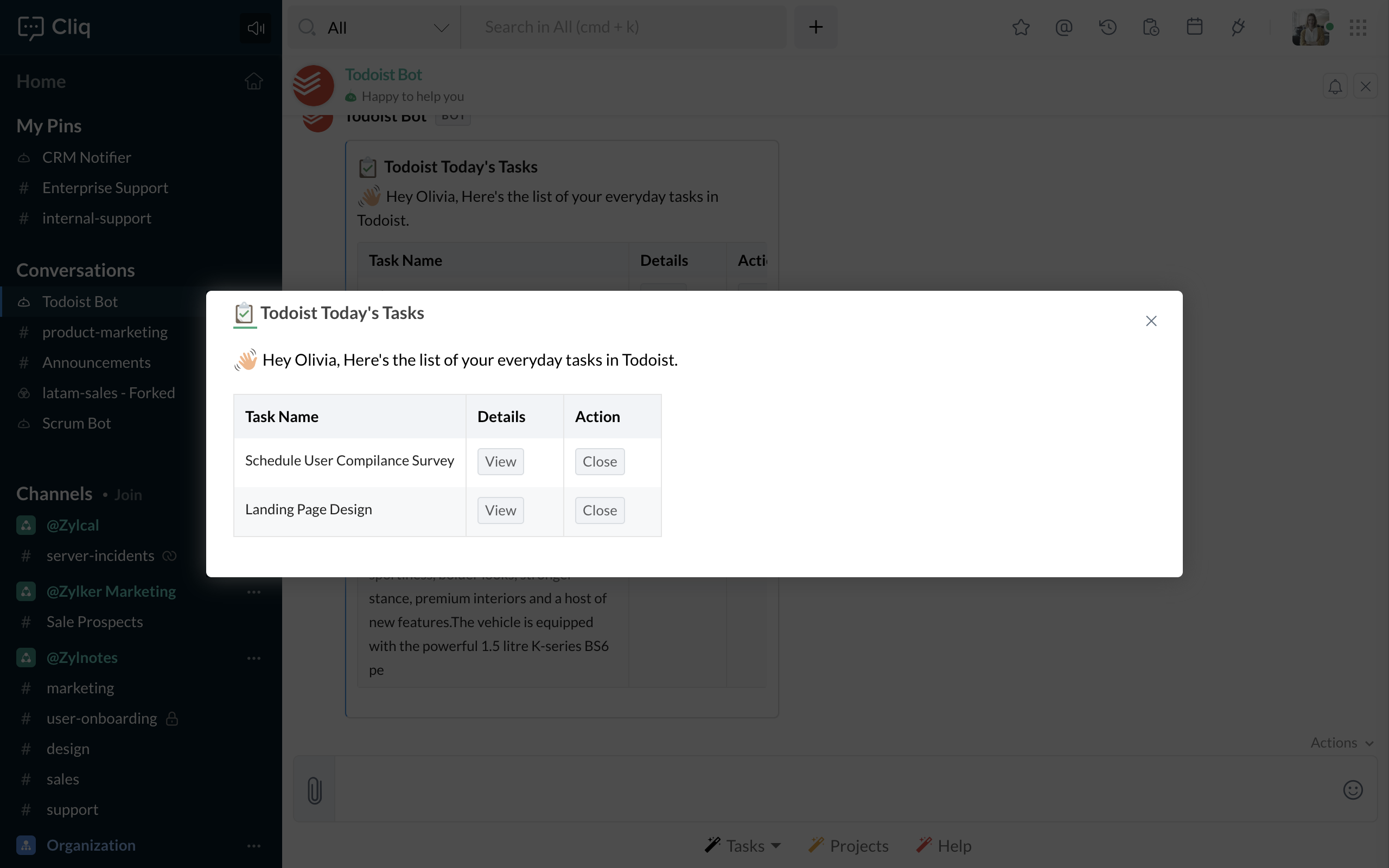Expand the @Zylker Marketing team
The image size is (1389, 868).
pos(111,591)
